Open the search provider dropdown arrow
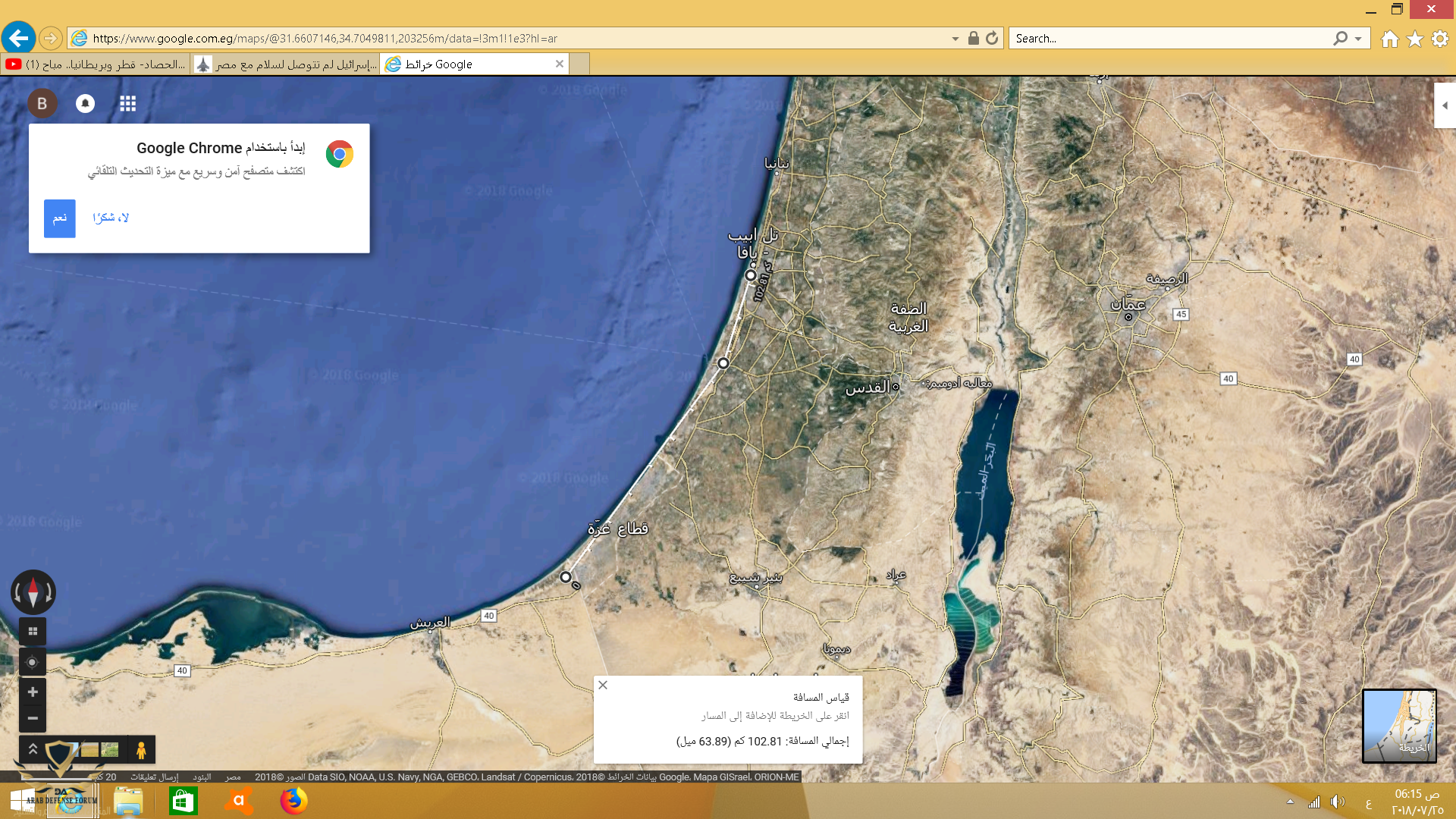Screen dimensions: 1456x819 1358,39
